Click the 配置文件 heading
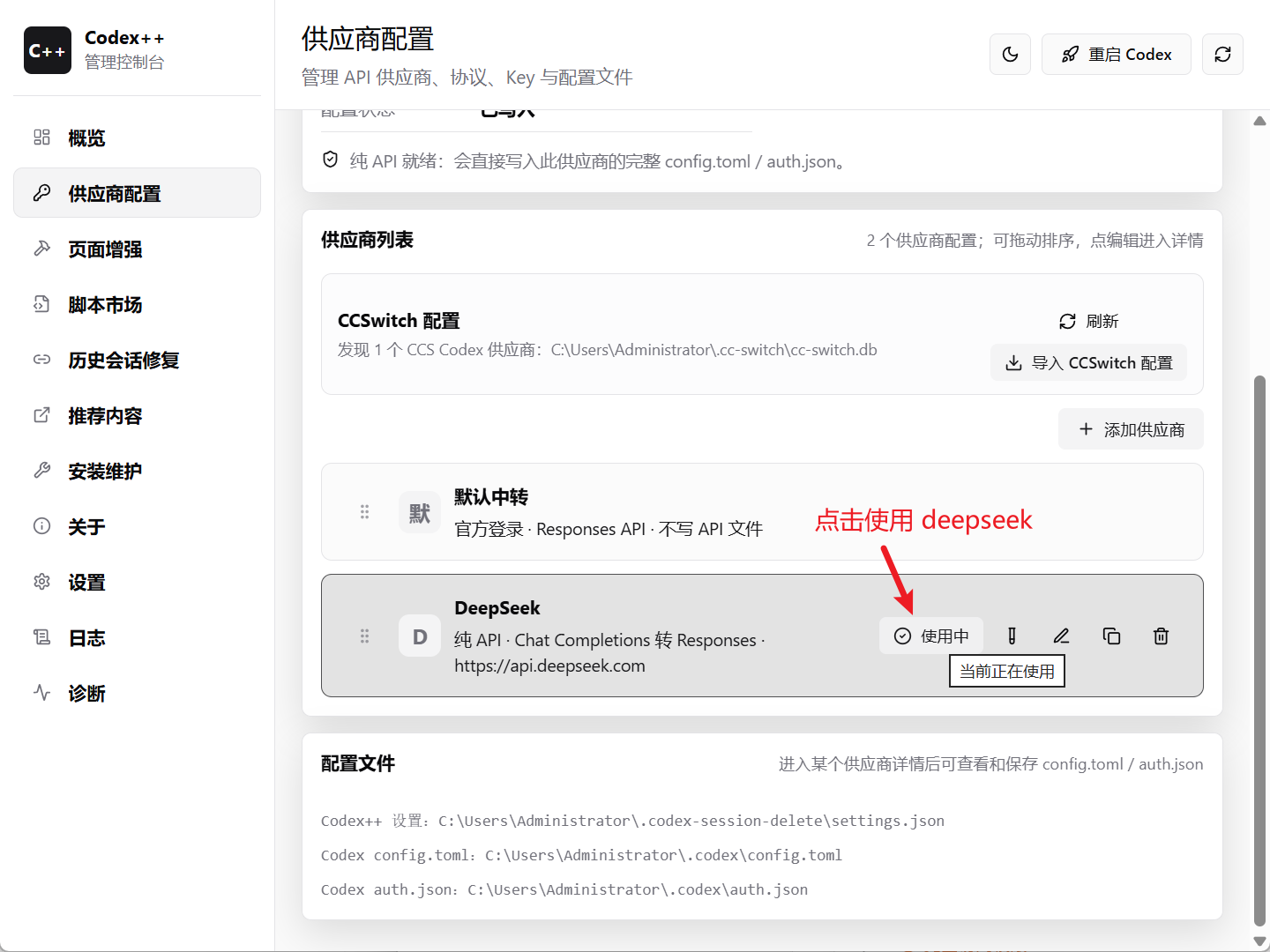 [358, 763]
